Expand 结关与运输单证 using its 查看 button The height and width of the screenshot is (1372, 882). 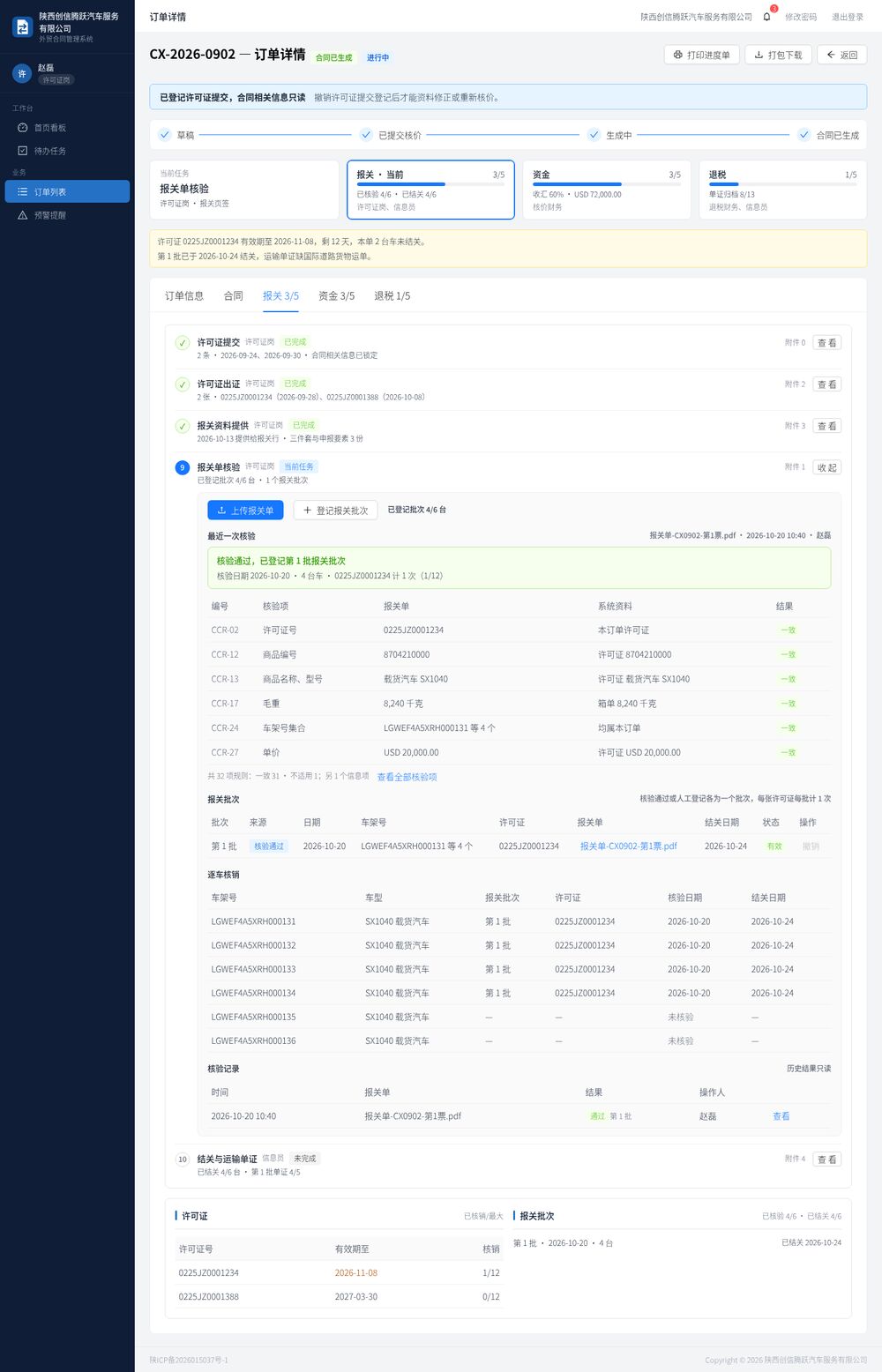point(826,1159)
